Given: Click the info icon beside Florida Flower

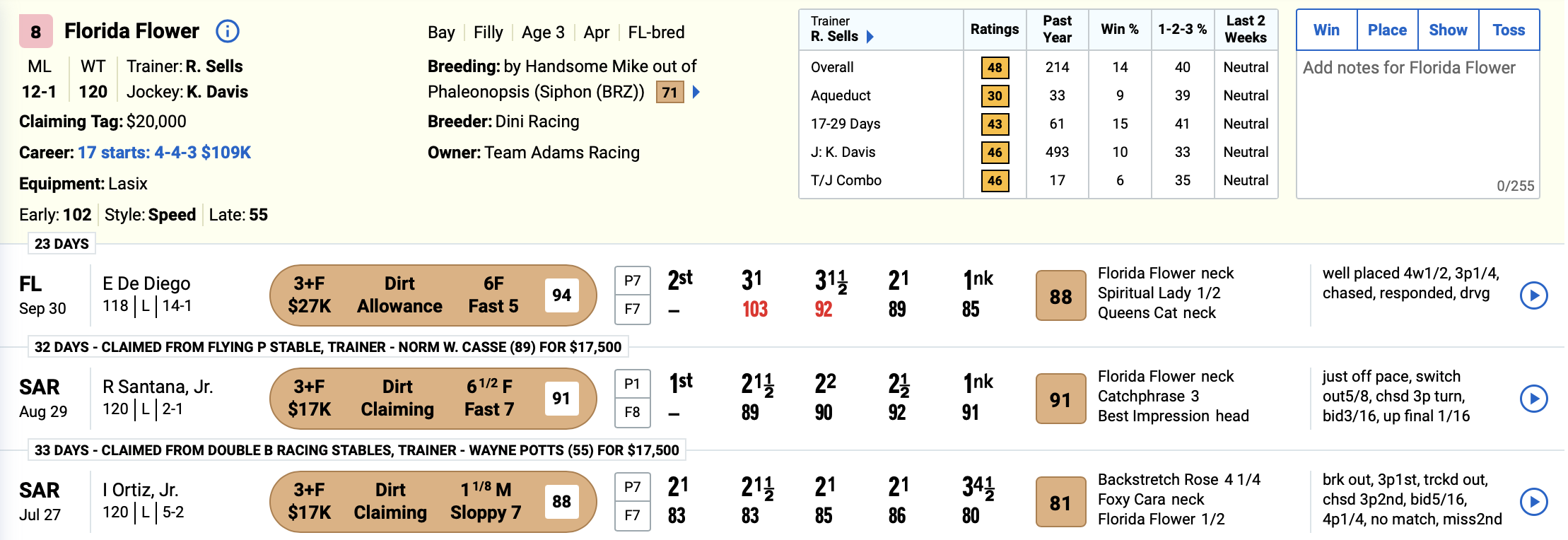Looking at the screenshot, I should click(228, 31).
